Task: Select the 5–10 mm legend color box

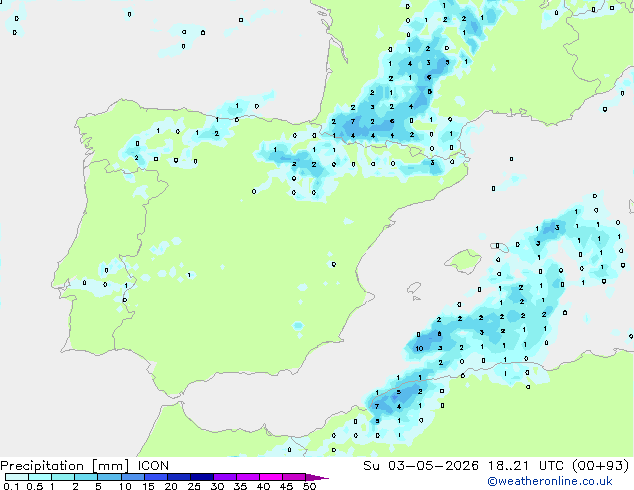Action: 109,477
